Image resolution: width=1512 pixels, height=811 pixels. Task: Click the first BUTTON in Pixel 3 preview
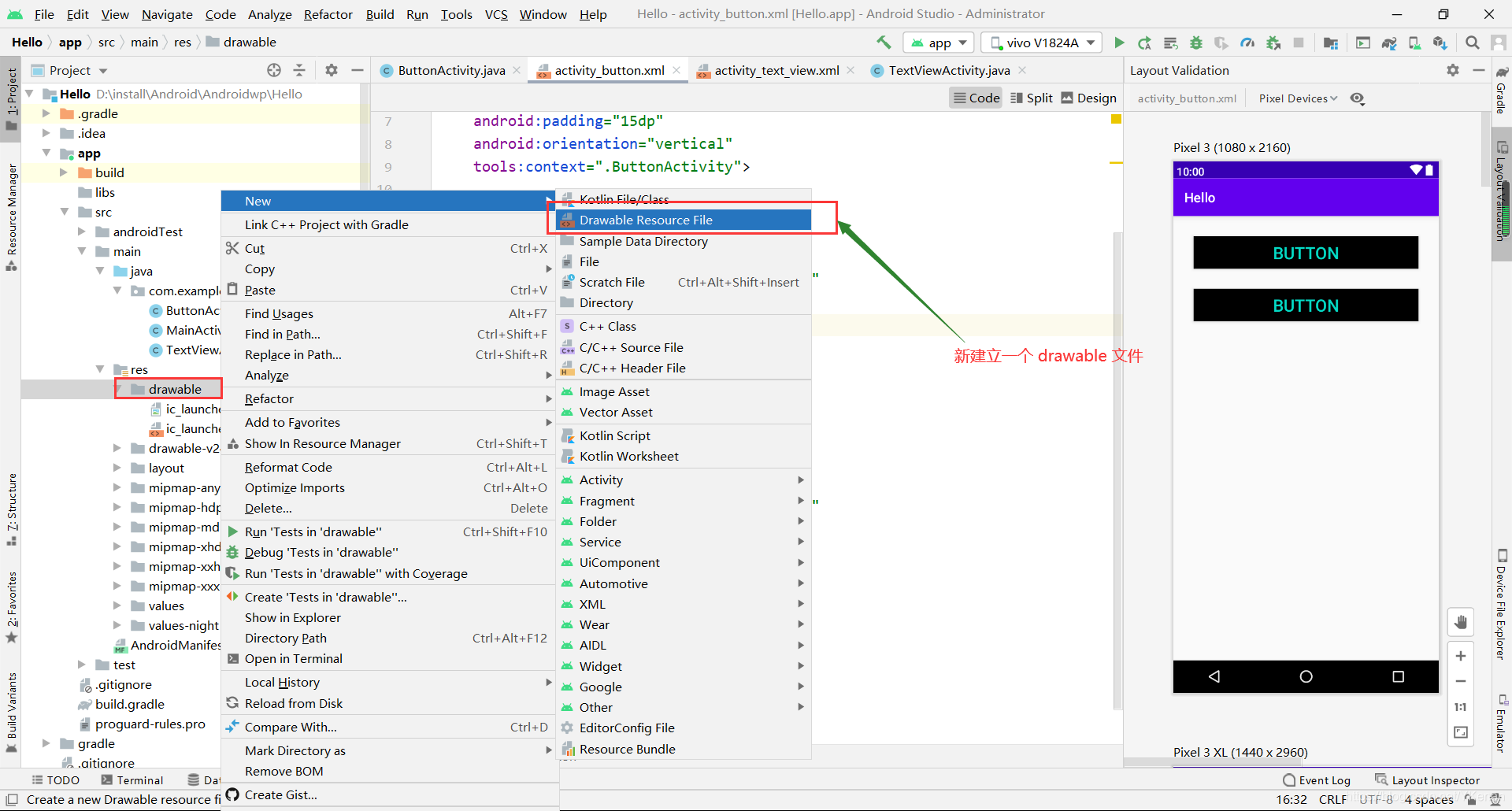pyautogui.click(x=1306, y=253)
